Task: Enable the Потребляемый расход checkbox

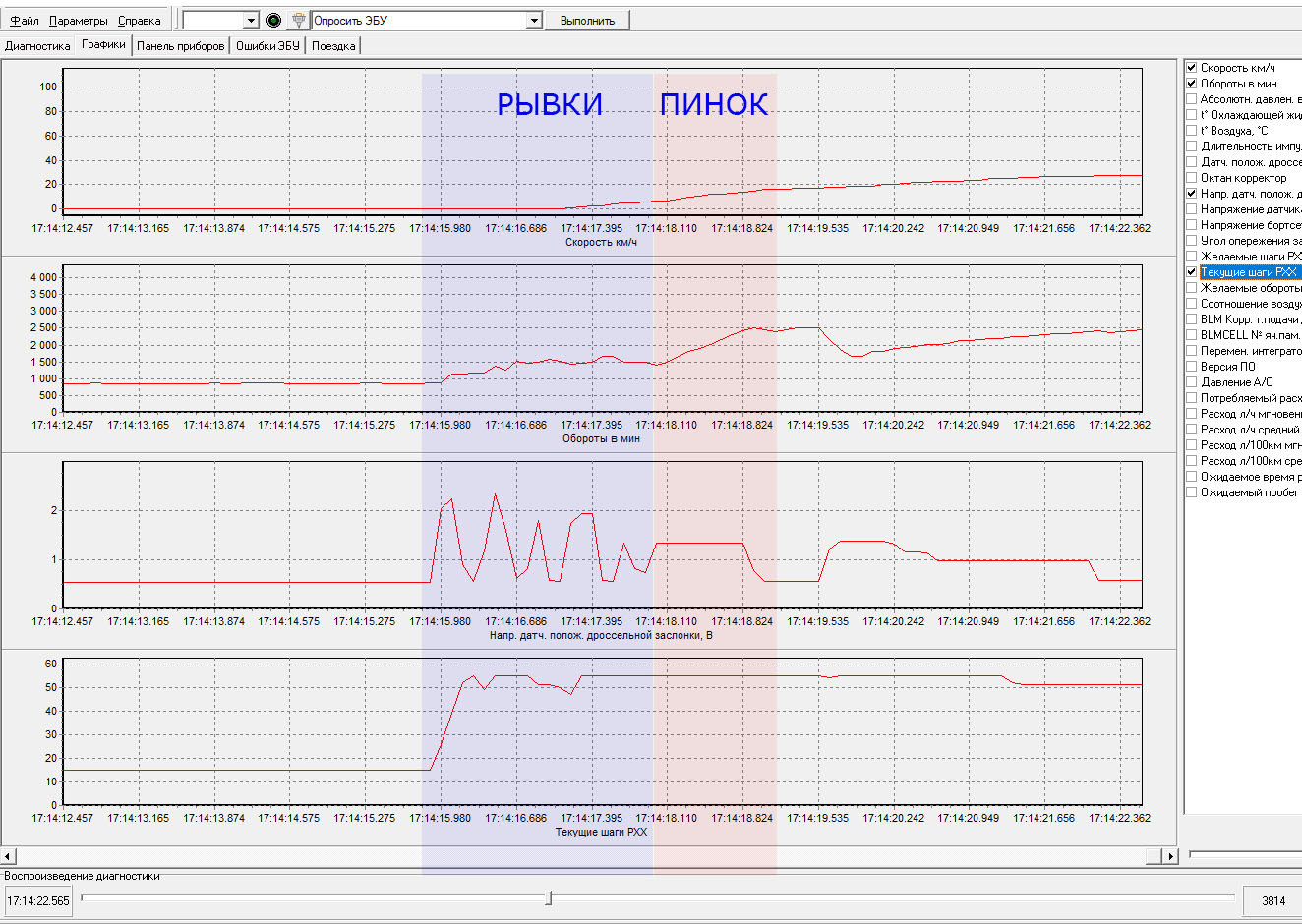Action: 1191,398
